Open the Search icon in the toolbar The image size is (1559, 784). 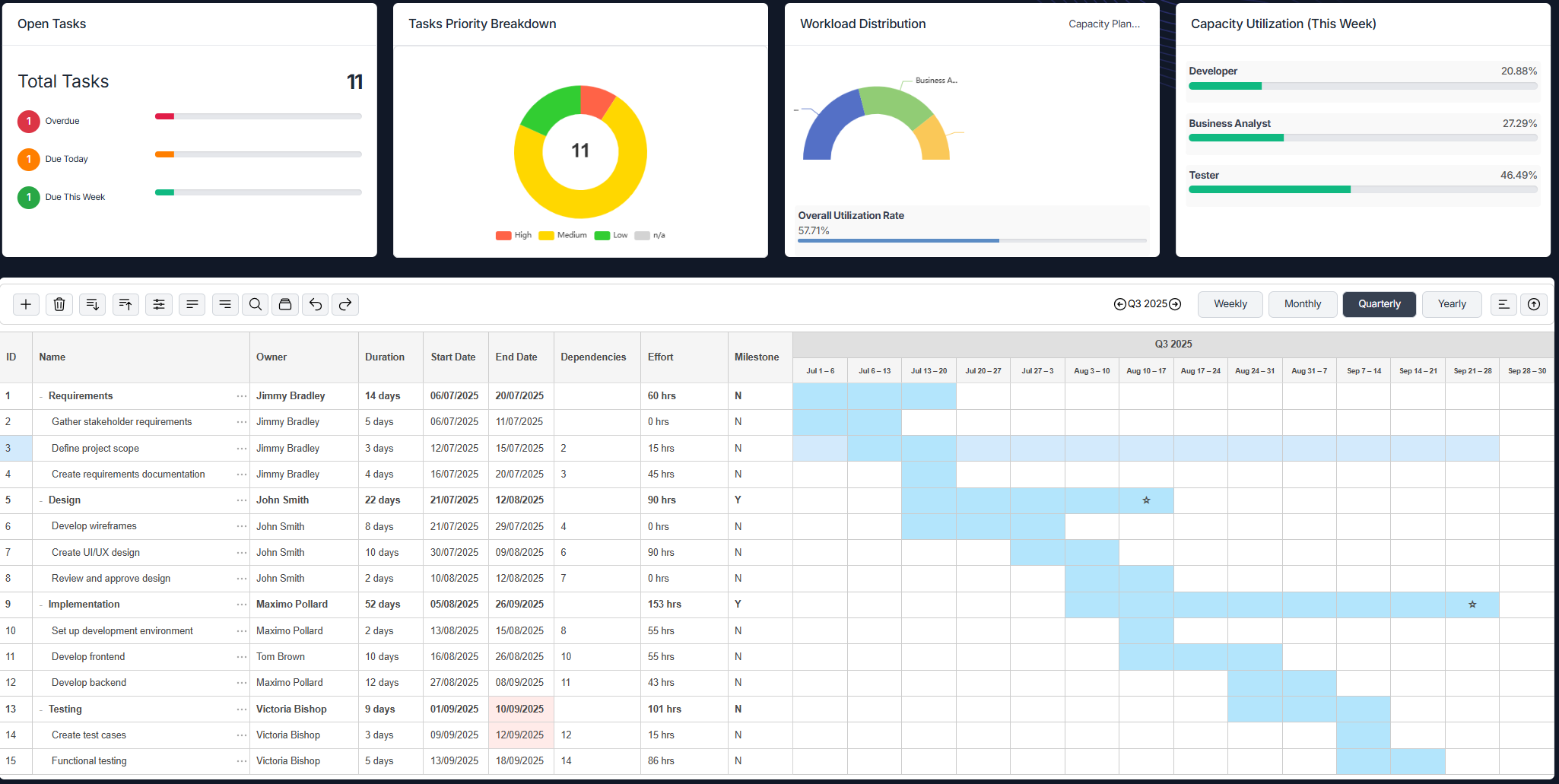pyautogui.click(x=255, y=304)
